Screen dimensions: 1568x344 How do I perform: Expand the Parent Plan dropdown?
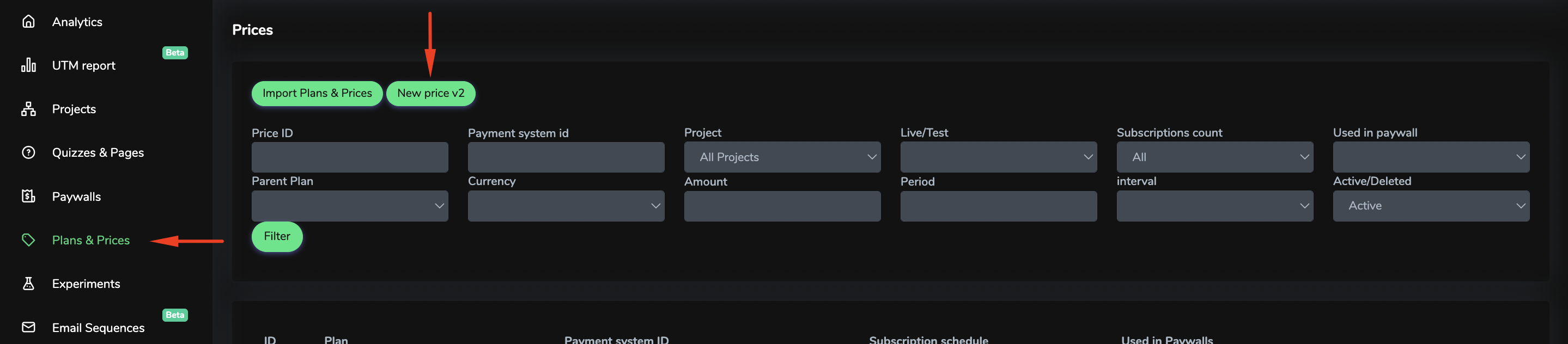pyautogui.click(x=350, y=206)
